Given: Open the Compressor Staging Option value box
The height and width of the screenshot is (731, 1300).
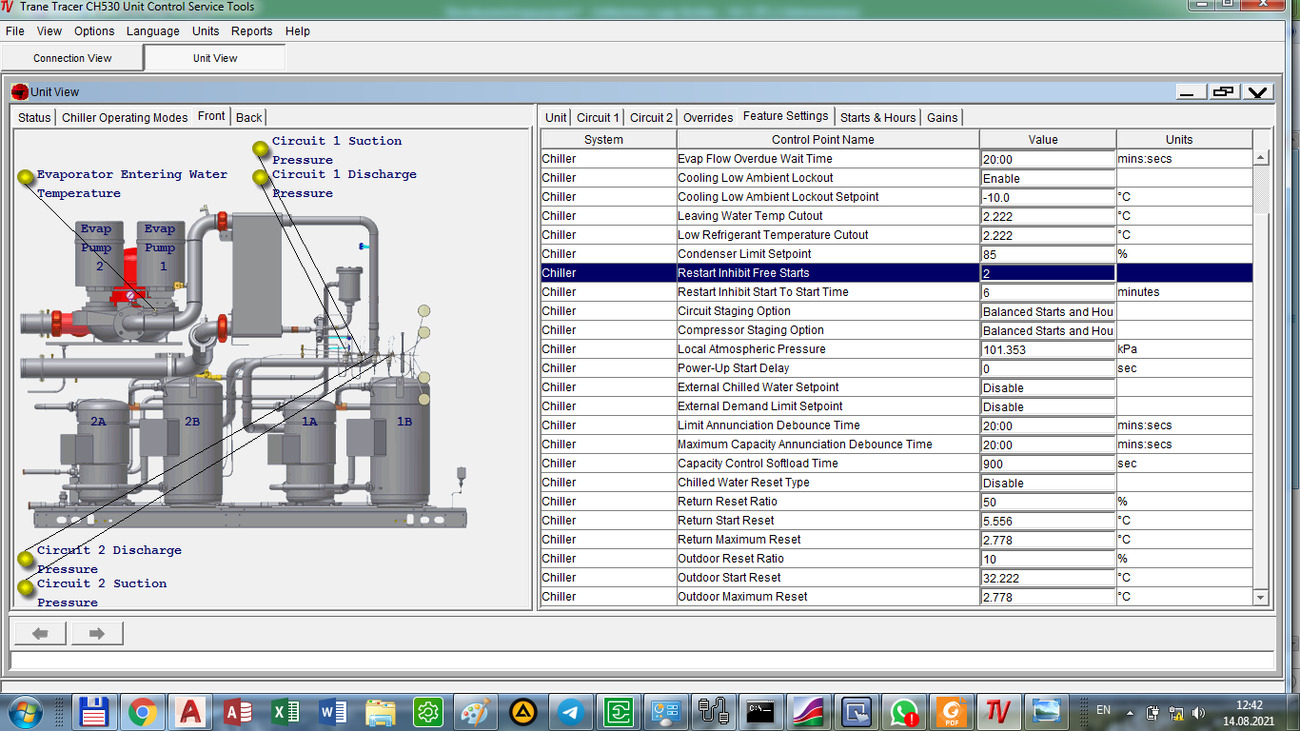Looking at the screenshot, I should click(x=1047, y=330).
